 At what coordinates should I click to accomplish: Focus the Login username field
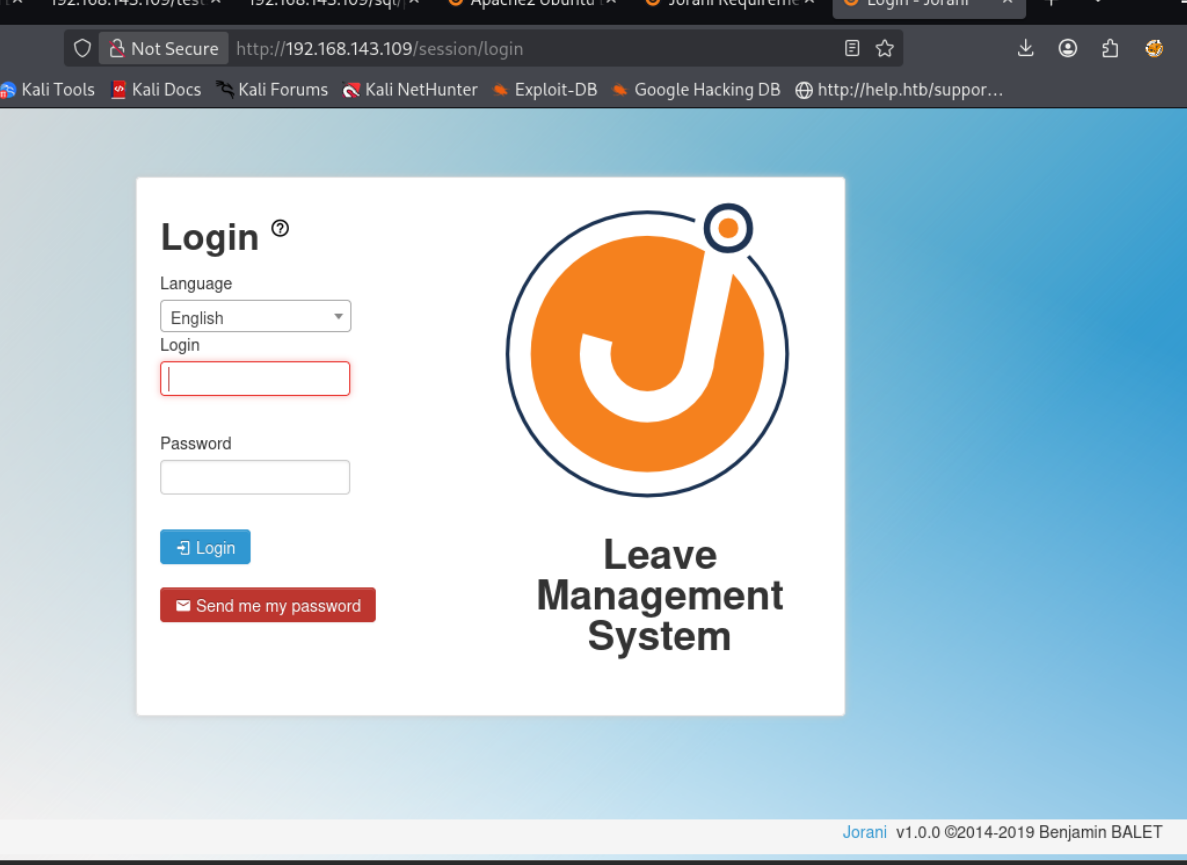point(255,378)
